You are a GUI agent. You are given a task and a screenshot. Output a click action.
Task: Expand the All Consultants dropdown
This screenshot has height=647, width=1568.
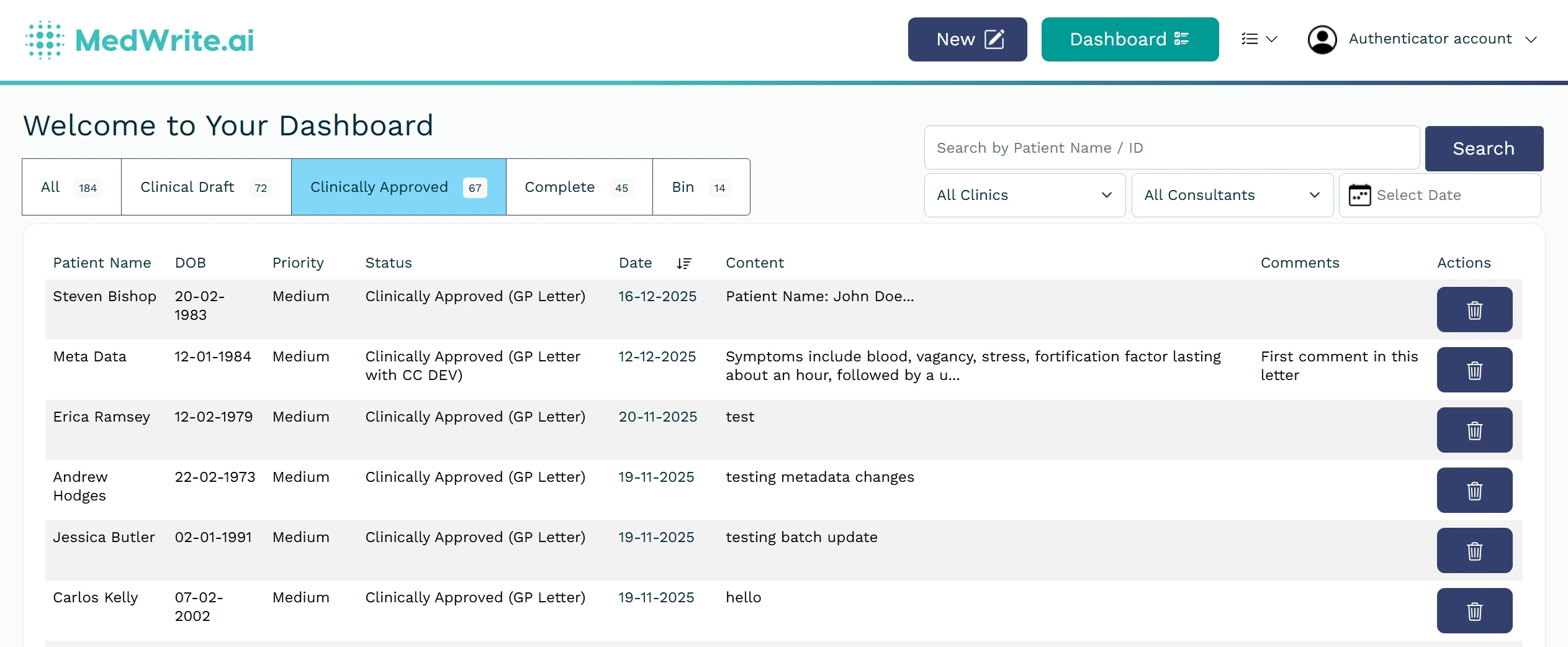click(1232, 194)
